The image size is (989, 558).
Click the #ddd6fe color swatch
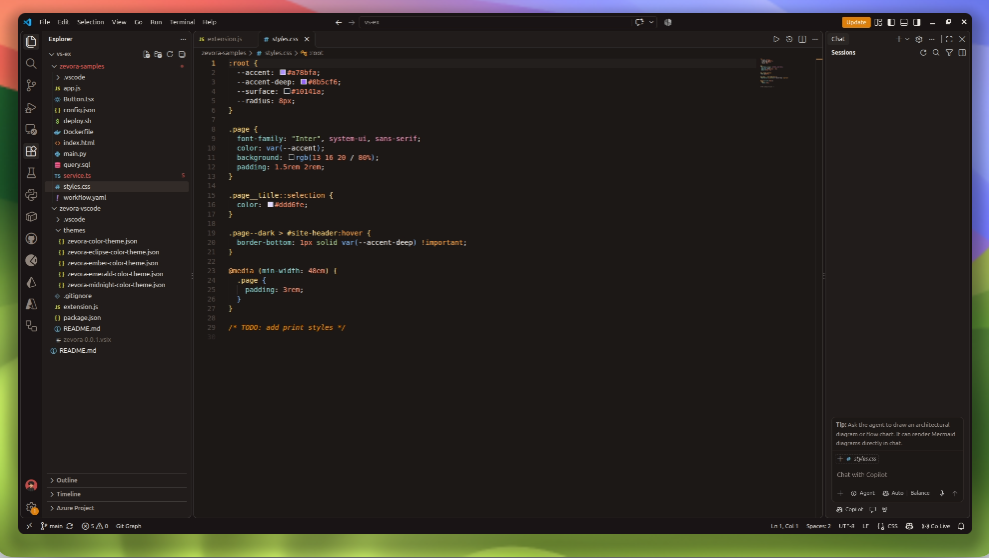point(270,205)
